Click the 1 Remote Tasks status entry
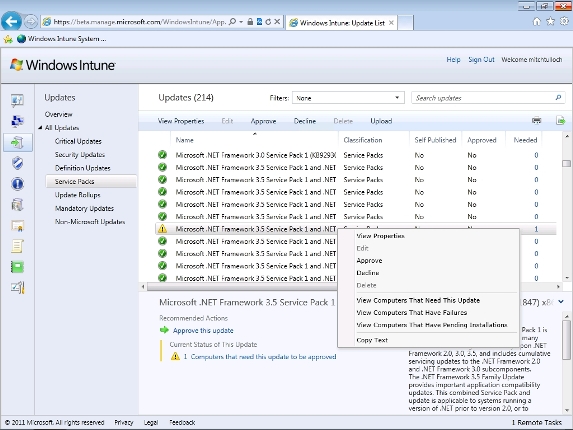This screenshot has width=573, height=430. coord(536,422)
